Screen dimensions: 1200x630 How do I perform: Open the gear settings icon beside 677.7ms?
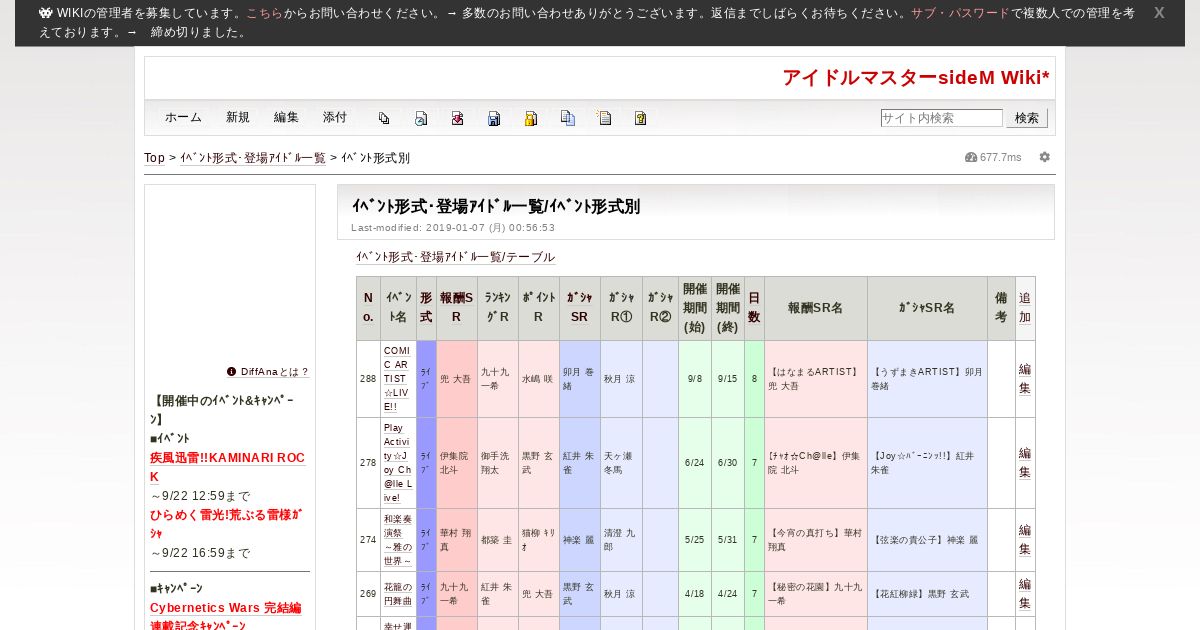click(1045, 157)
